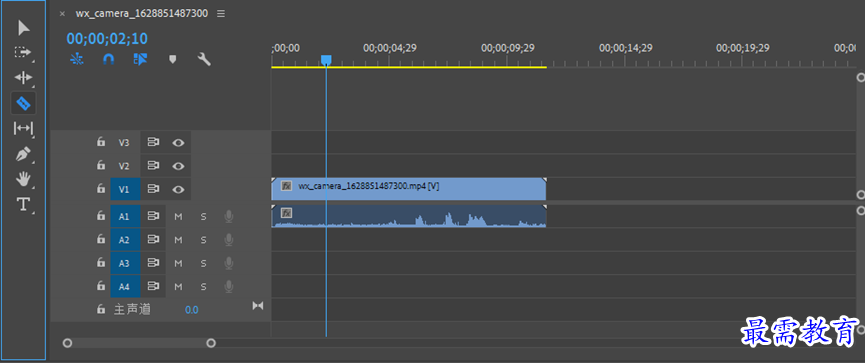Hide track V1 output with eye
This screenshot has width=865, height=363.
(x=178, y=189)
